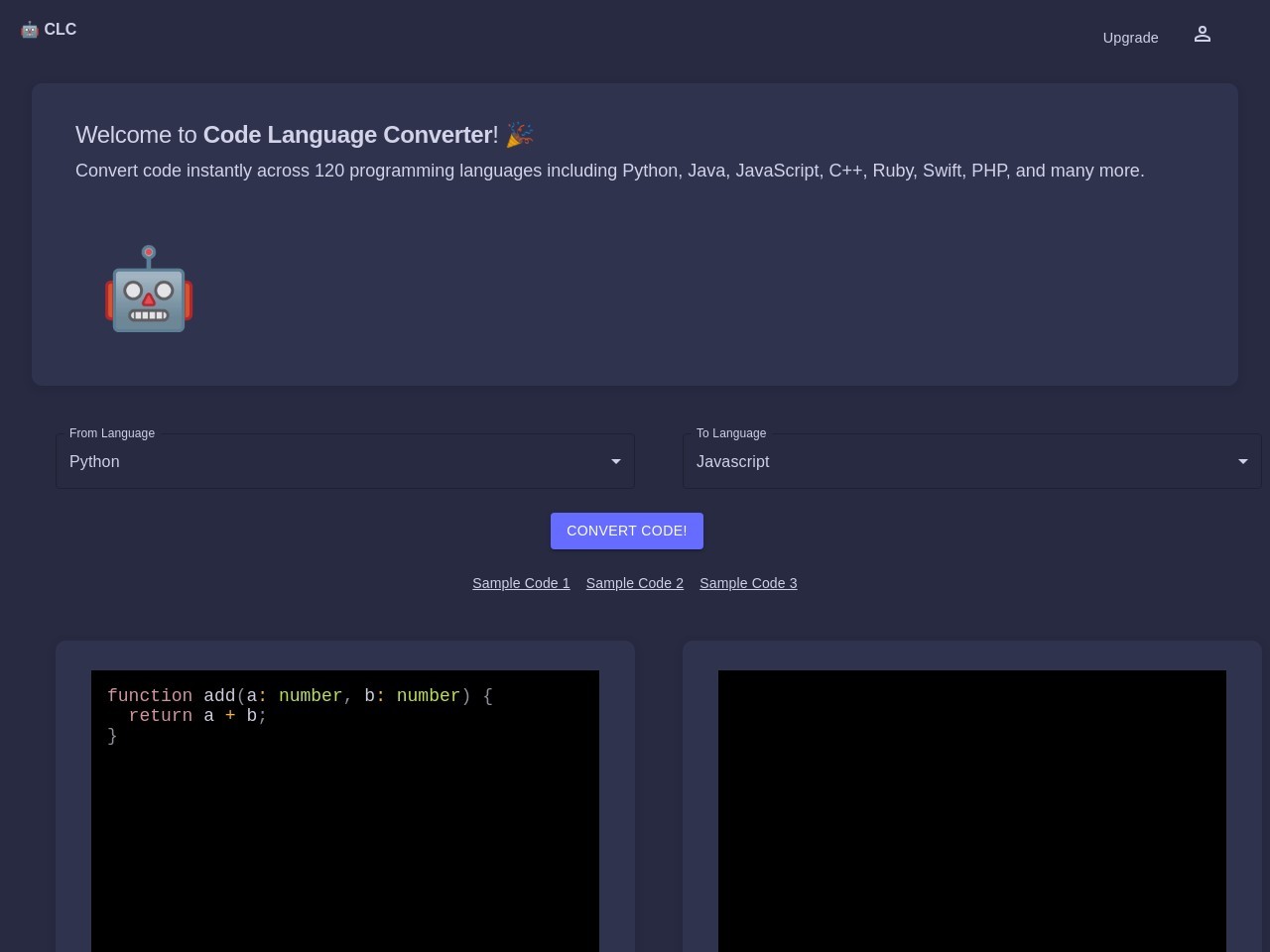The width and height of the screenshot is (1270, 952).
Task: Click the CLC robot logo
Action: tap(48, 30)
